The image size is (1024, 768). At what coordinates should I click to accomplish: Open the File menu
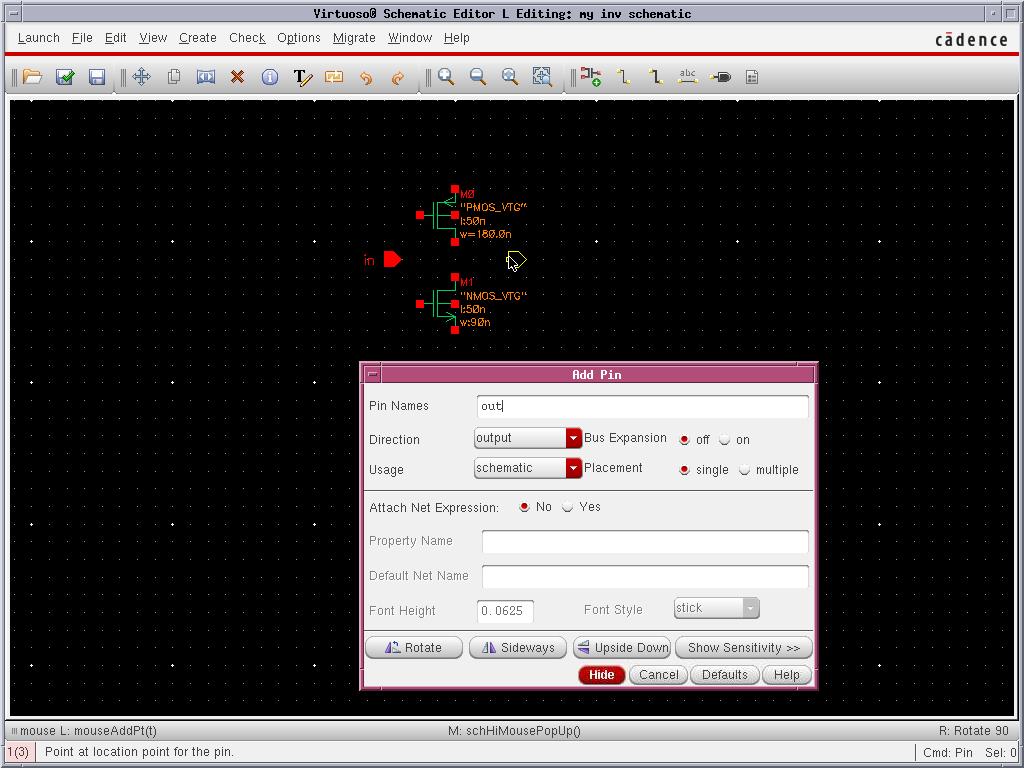point(82,38)
